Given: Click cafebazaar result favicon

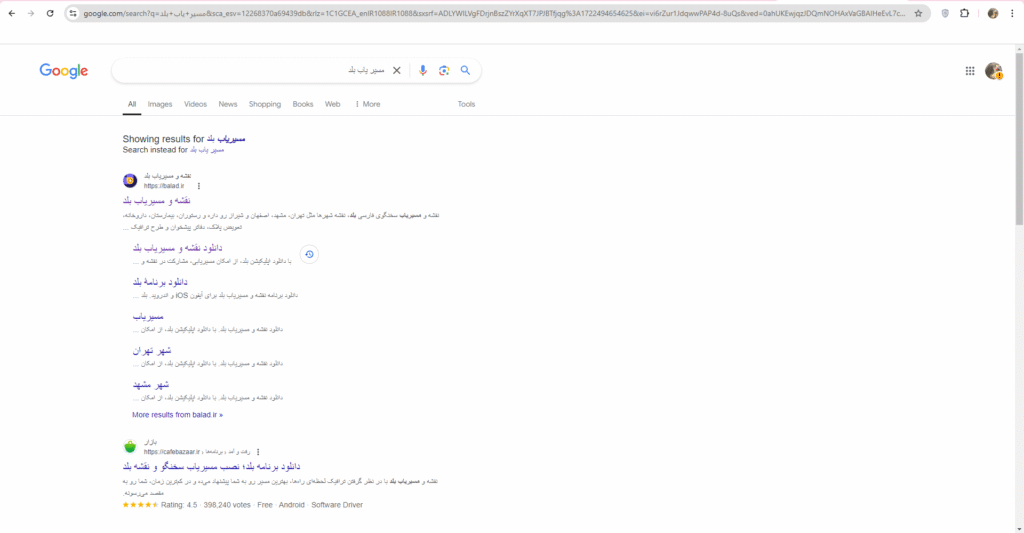Looking at the screenshot, I should click(x=130, y=447).
